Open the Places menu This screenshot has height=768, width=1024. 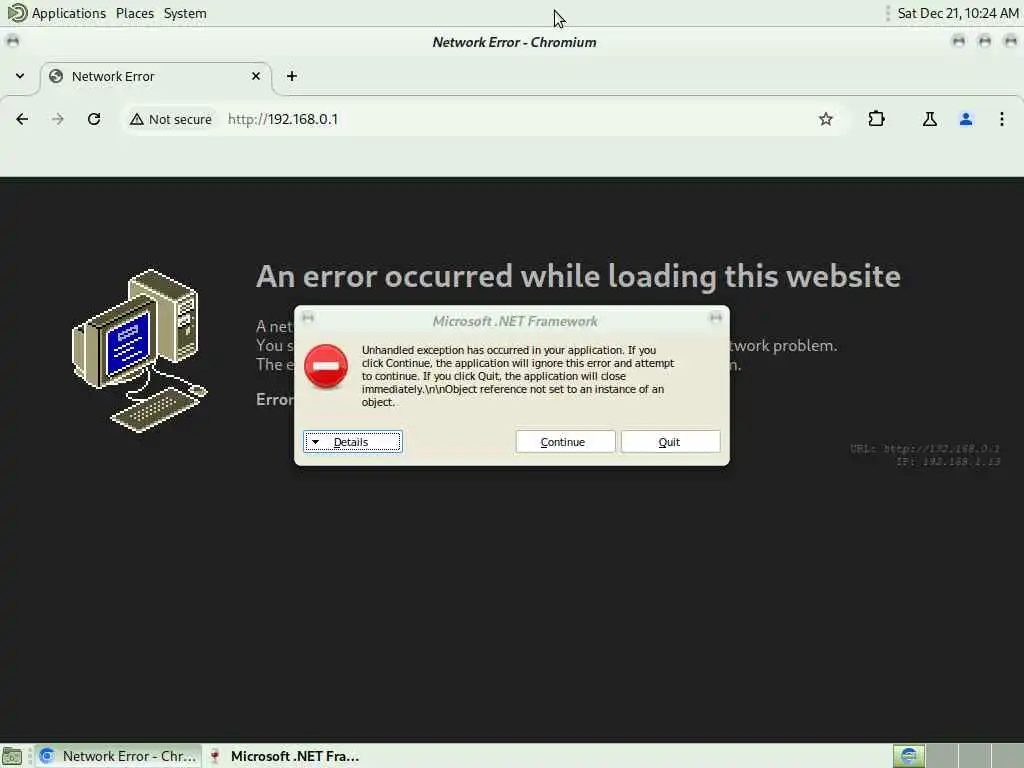coord(135,13)
